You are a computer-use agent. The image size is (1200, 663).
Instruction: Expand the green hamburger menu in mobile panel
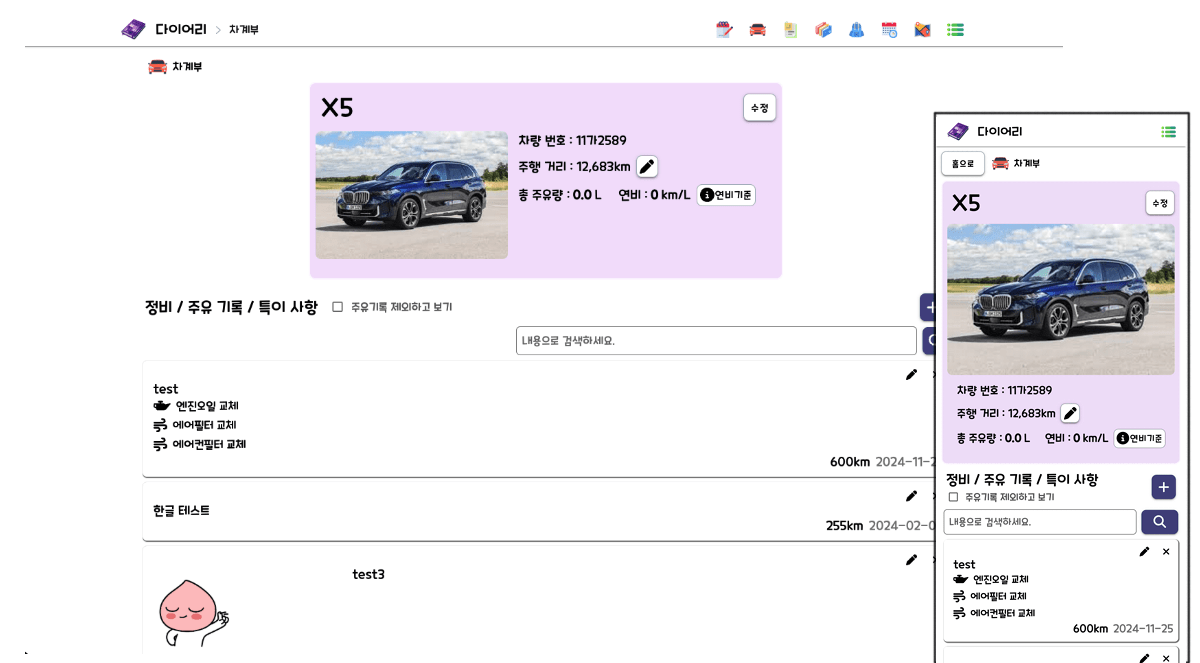click(x=1168, y=132)
